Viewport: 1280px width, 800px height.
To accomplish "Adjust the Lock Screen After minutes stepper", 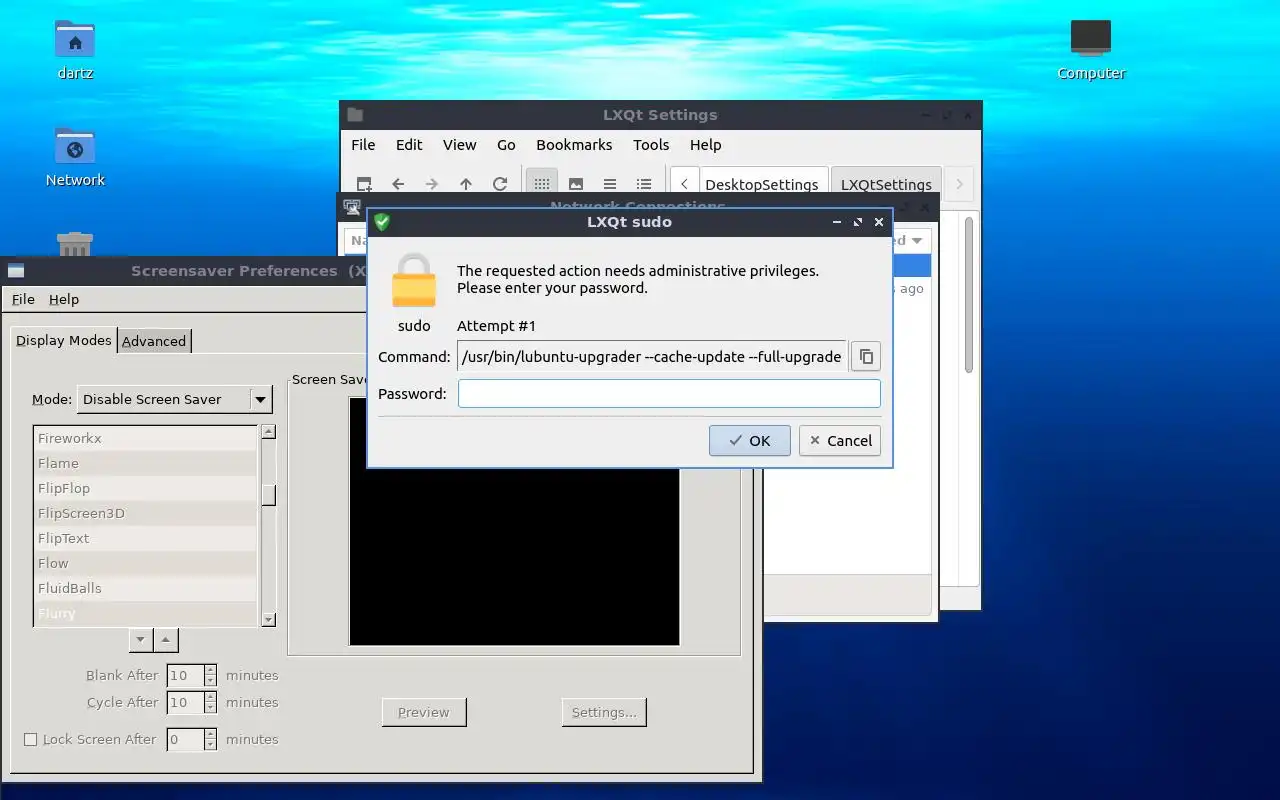I will [x=210, y=740].
